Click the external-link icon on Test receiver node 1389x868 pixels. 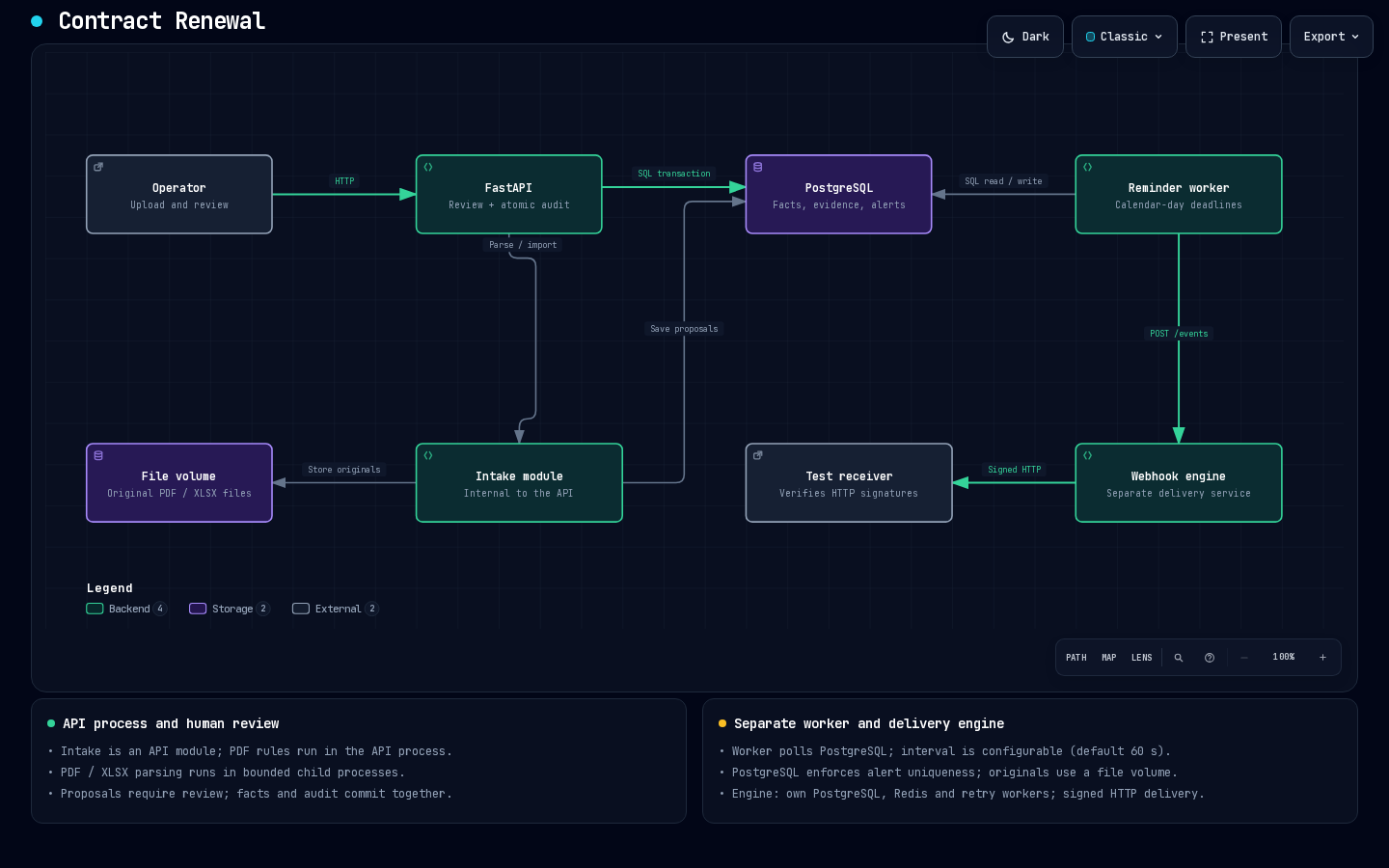[758, 455]
